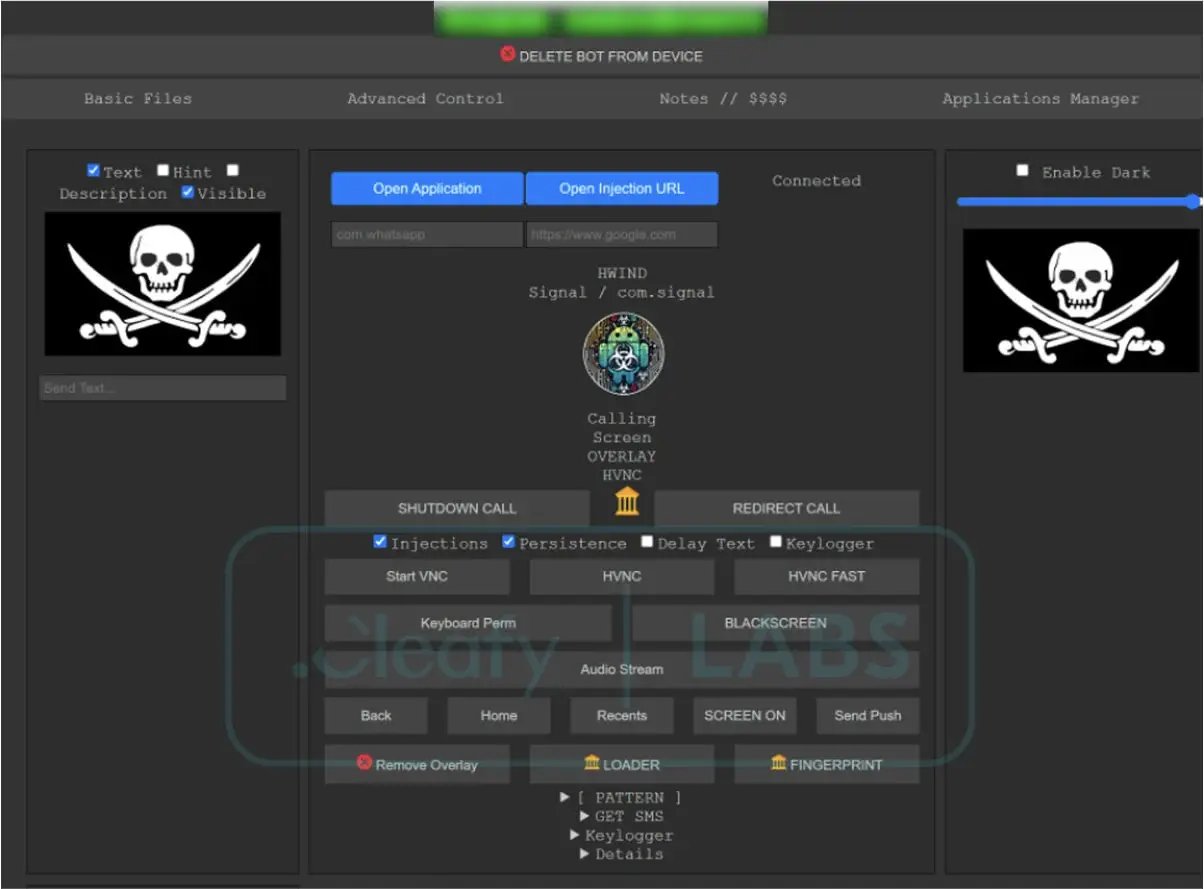The height and width of the screenshot is (889, 1204).
Task: Expand the GET SMS section
Action: point(621,817)
